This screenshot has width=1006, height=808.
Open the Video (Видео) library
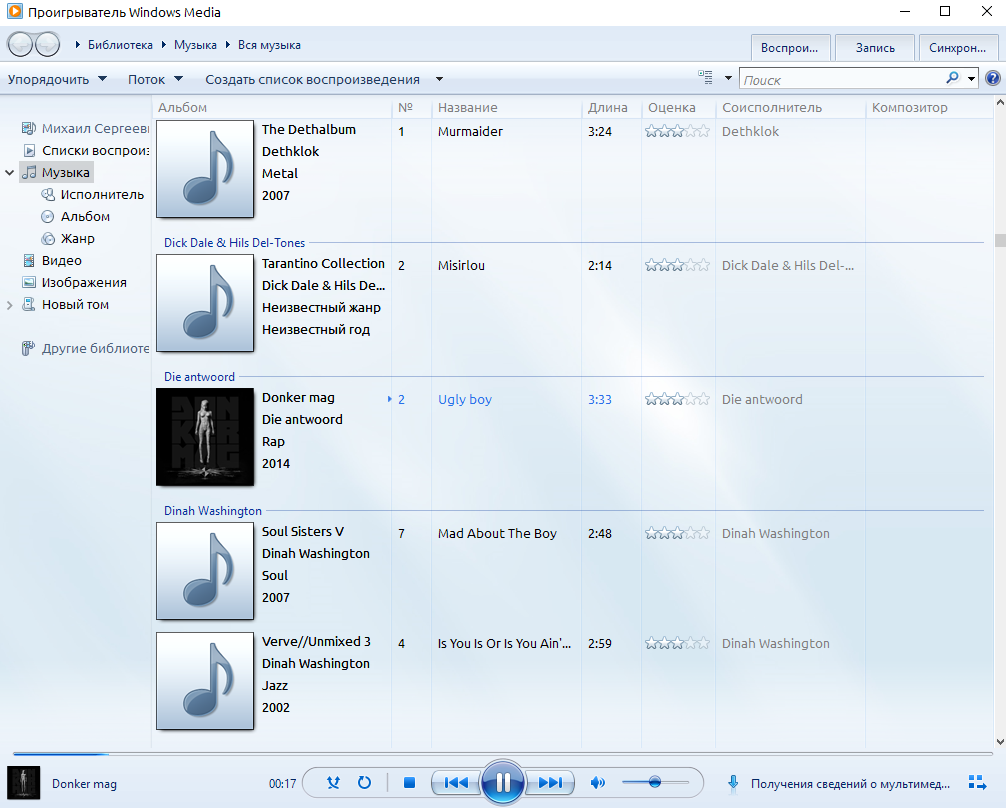[x=52, y=260]
